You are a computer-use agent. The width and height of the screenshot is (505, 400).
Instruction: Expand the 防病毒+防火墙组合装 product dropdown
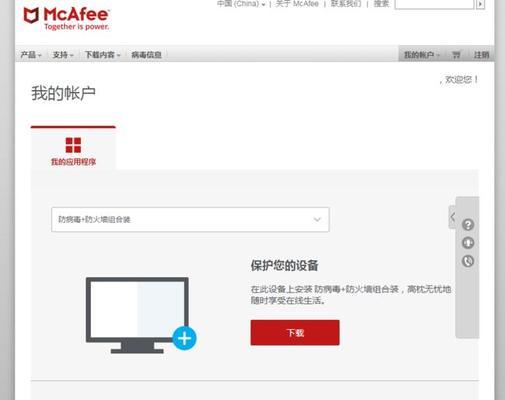pos(190,219)
